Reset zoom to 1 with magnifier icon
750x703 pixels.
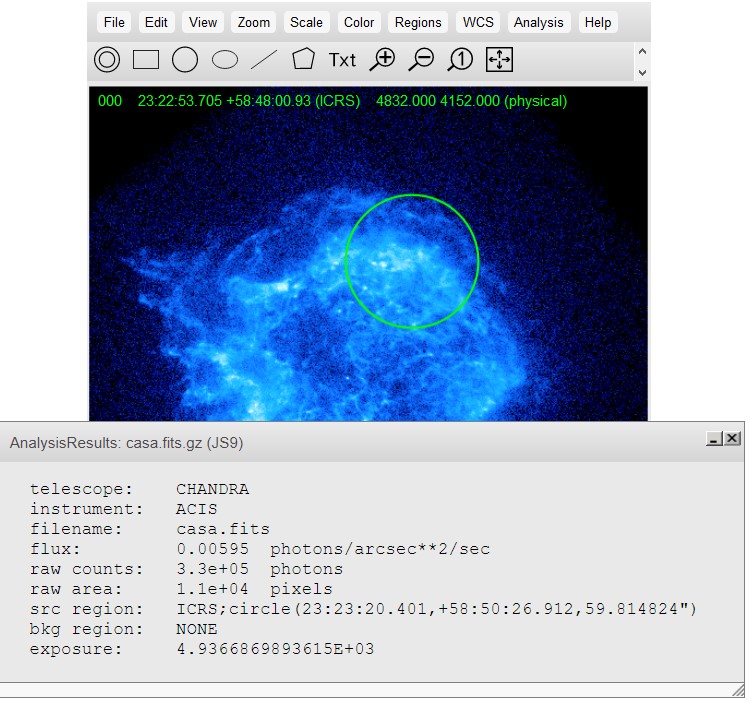pos(460,60)
